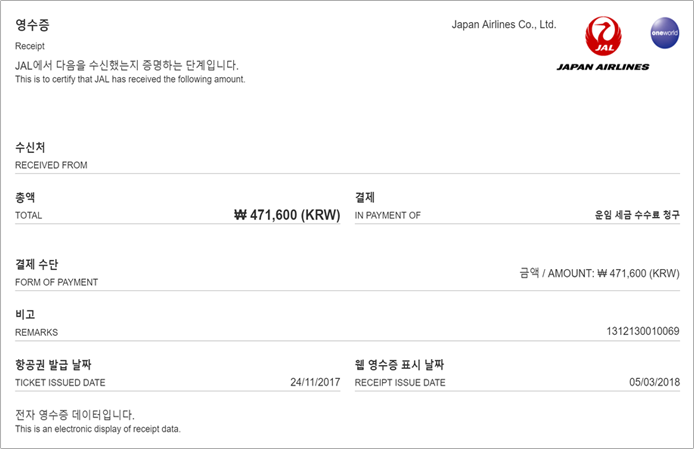Viewport: 694px width, 449px height.
Task: Click the 총액 TOTAL label
Action: [26, 198]
